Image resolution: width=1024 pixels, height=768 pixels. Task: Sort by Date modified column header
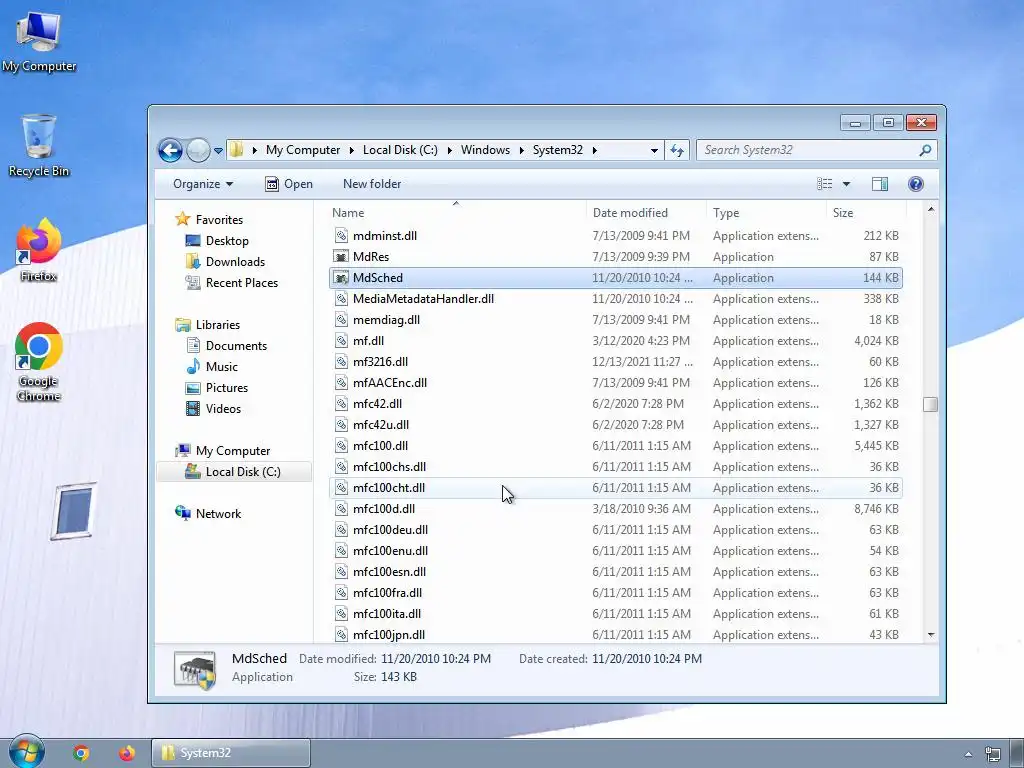(646, 213)
